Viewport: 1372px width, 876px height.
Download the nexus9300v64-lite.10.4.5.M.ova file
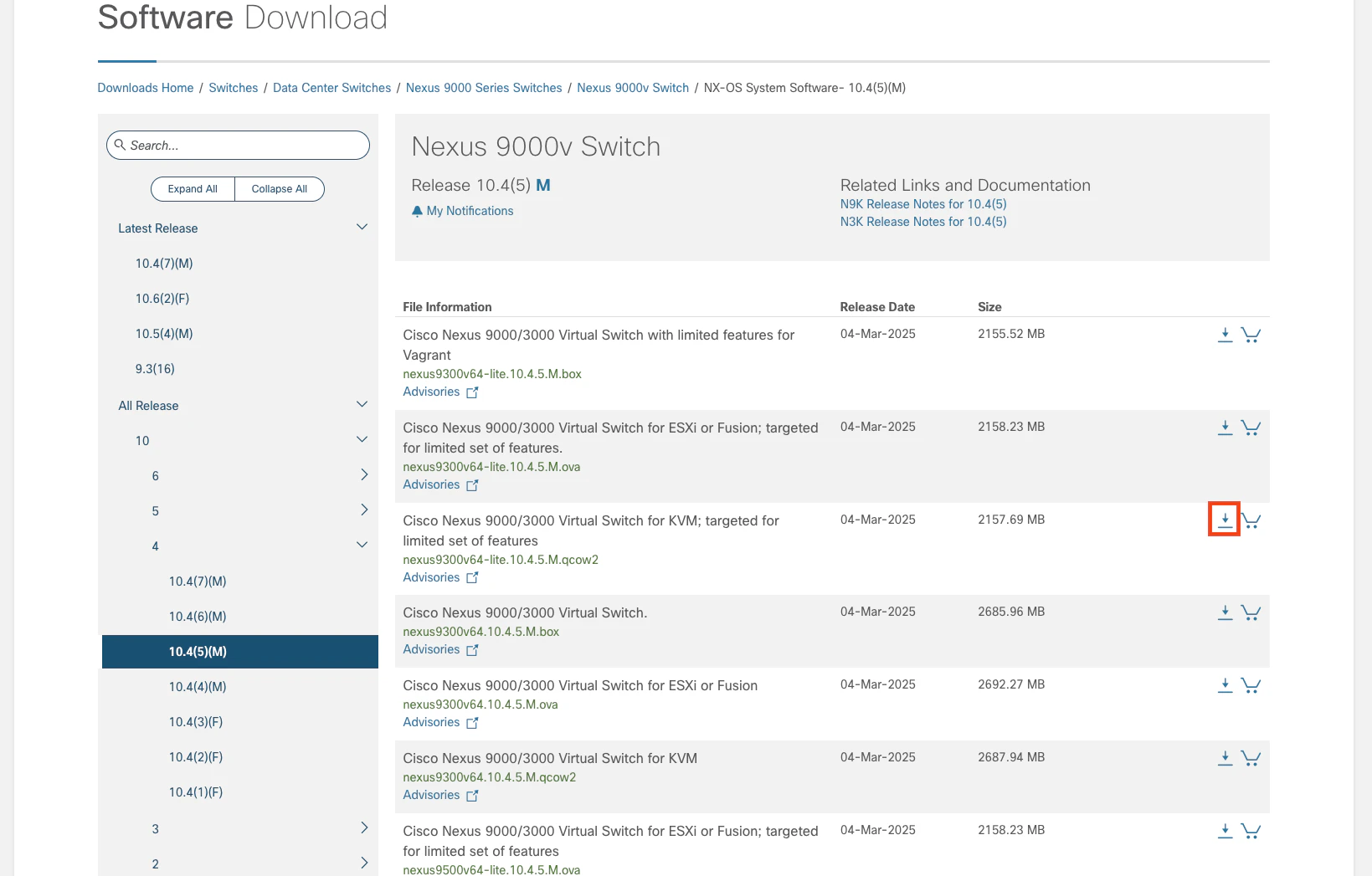[x=1225, y=428]
